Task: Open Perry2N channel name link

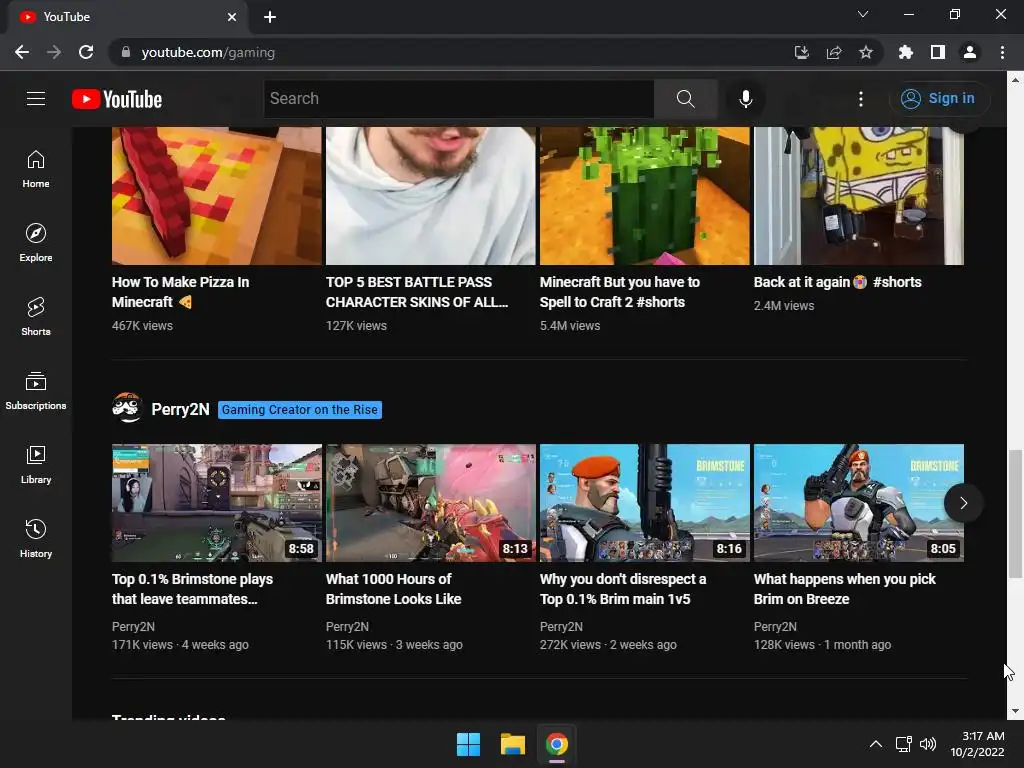Action: click(180, 409)
